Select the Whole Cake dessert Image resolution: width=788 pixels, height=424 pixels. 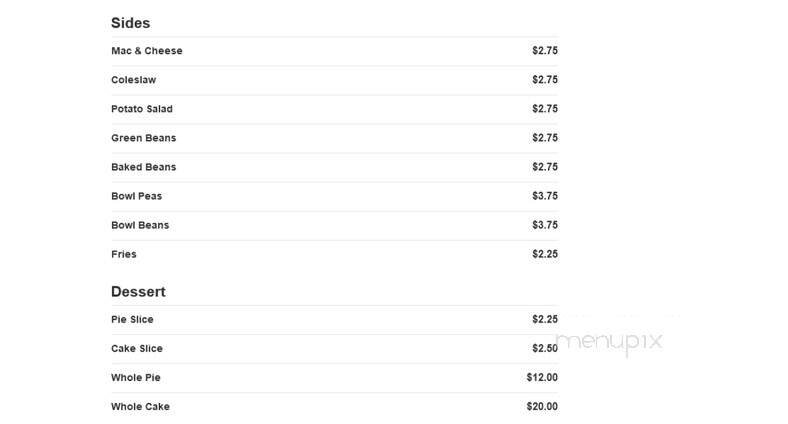(x=140, y=407)
